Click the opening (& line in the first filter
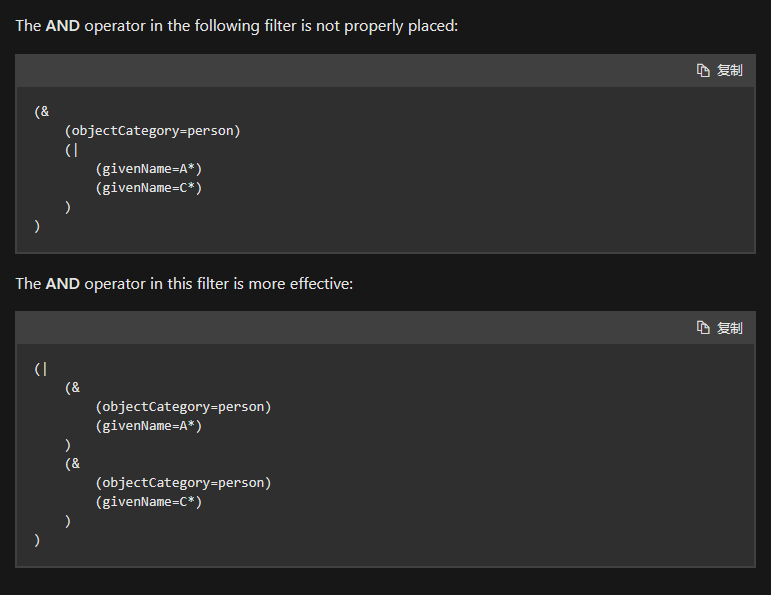This screenshot has width=771, height=595. (x=42, y=111)
